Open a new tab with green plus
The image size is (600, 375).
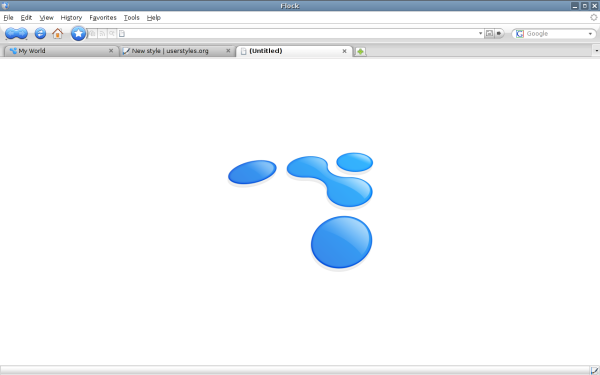tap(360, 51)
